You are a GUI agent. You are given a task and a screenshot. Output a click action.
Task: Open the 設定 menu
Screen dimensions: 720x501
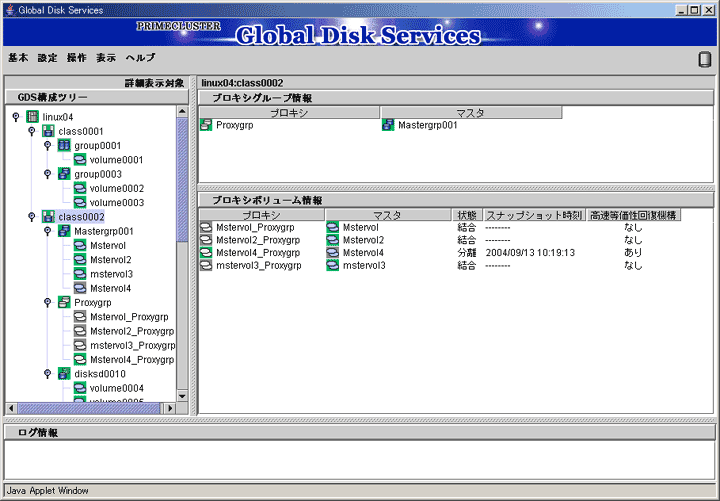47,58
